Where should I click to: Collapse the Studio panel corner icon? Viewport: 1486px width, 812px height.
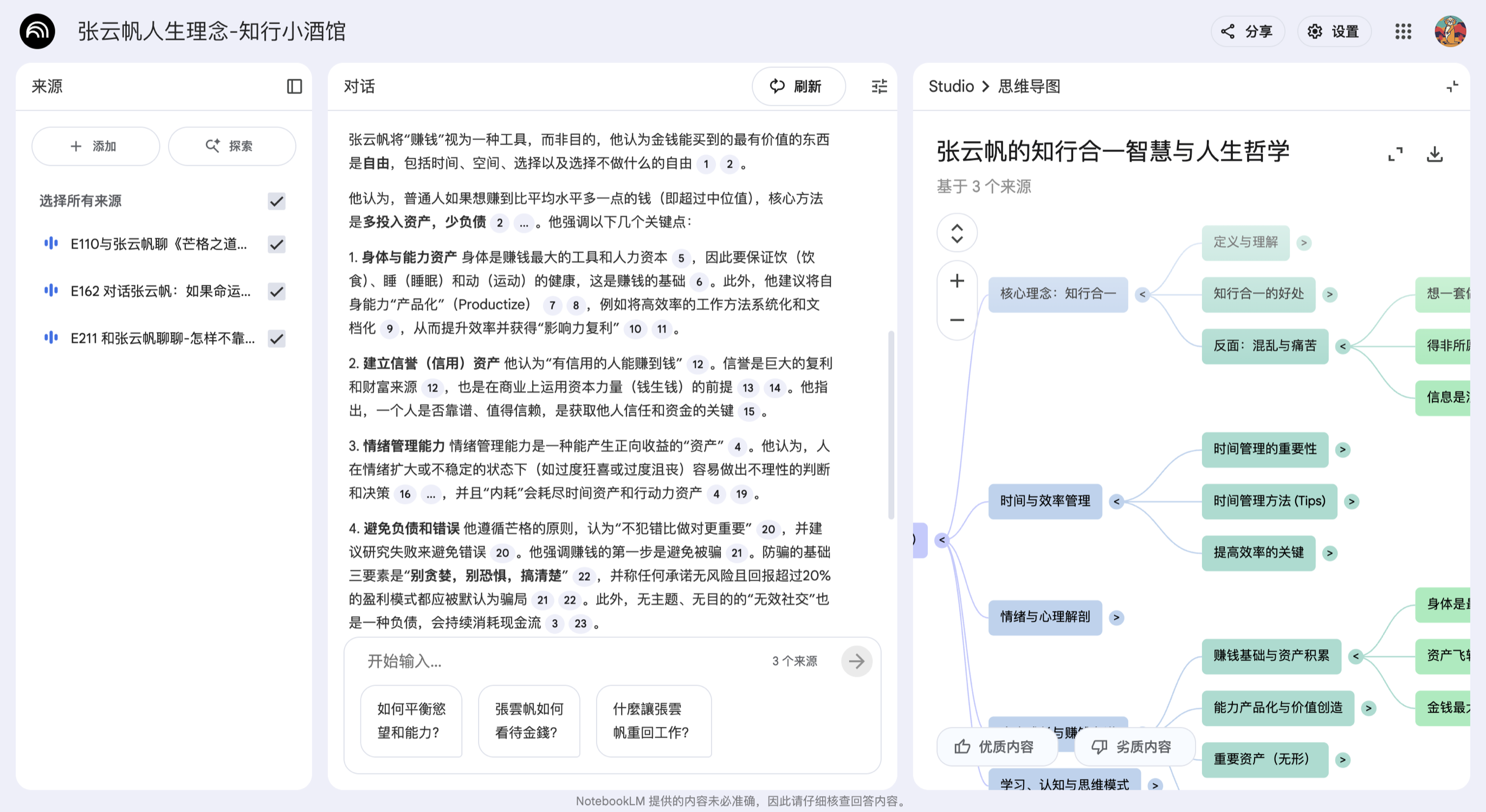coord(1452,87)
